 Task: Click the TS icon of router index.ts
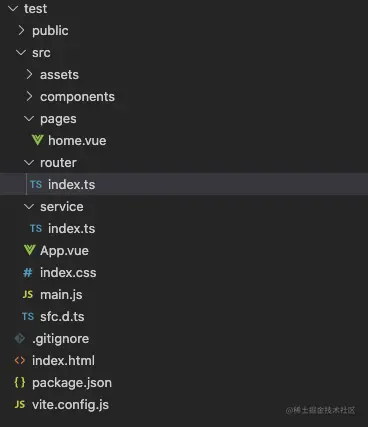(36, 184)
